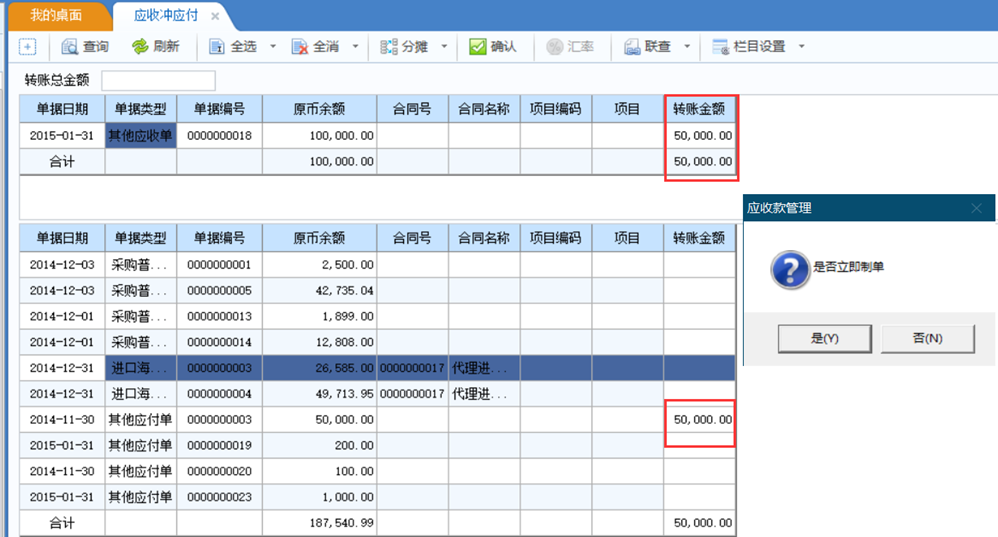Viewport: 998px width, 537px height.
Task: Select the 其他应付单 row numbered 0000000019
Action: [x=377, y=445]
